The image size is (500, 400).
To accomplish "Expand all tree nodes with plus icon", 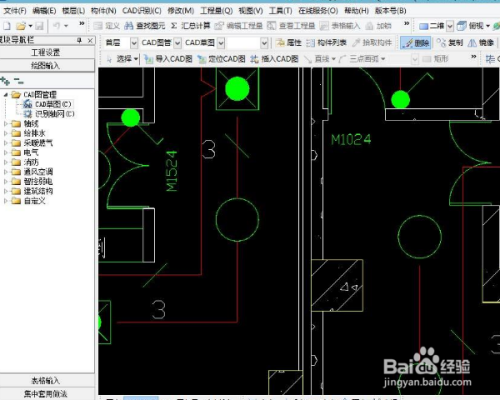I will (5, 81).
